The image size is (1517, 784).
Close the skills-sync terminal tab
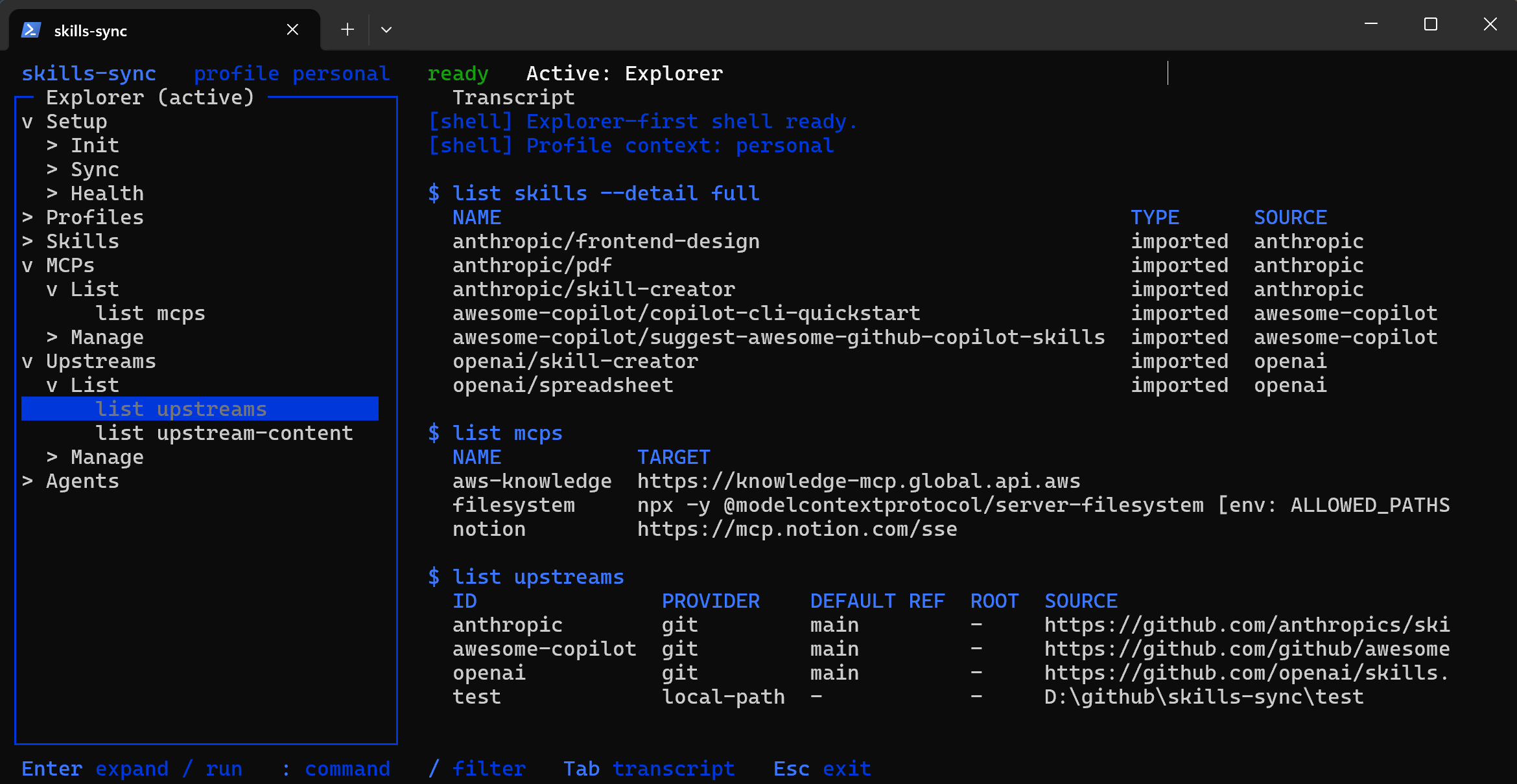pos(292,30)
